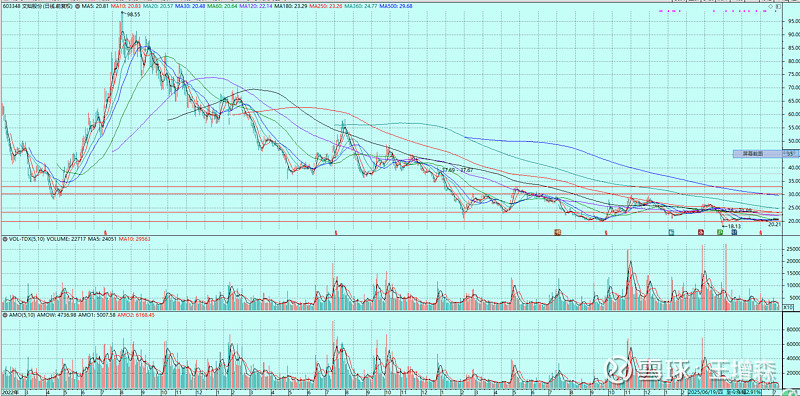Select the stock code 603348 title

[11, 6]
